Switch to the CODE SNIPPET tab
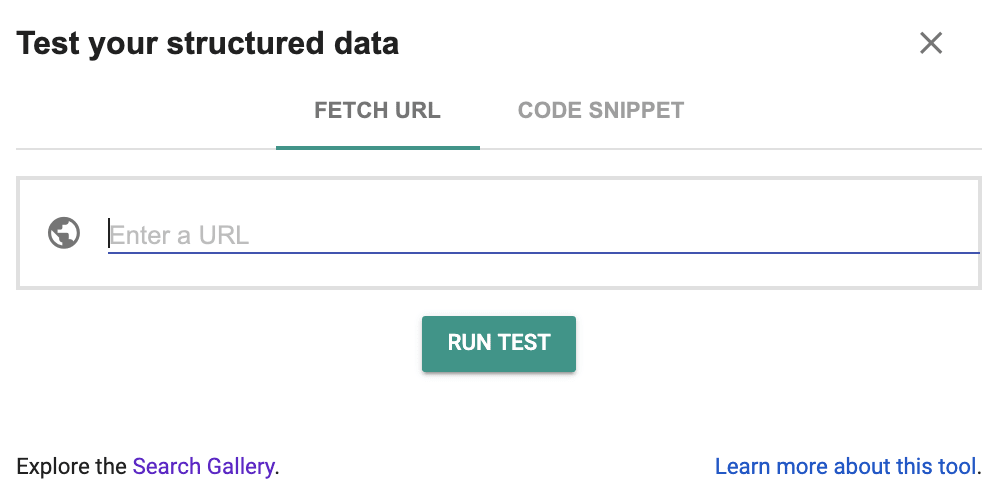 [x=601, y=110]
